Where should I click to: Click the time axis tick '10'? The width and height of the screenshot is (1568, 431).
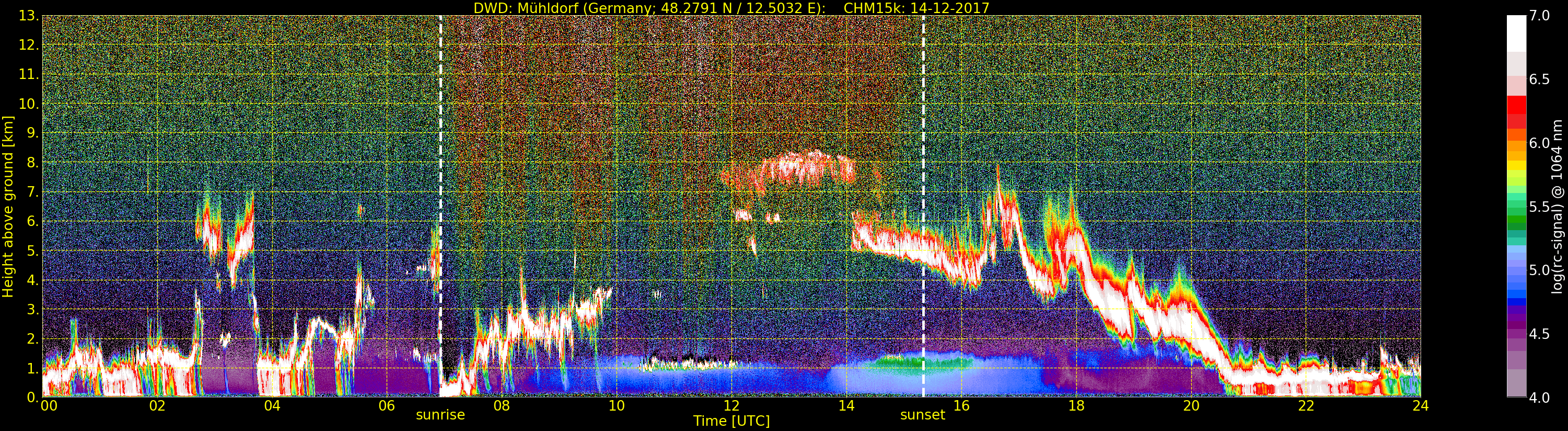[617, 406]
